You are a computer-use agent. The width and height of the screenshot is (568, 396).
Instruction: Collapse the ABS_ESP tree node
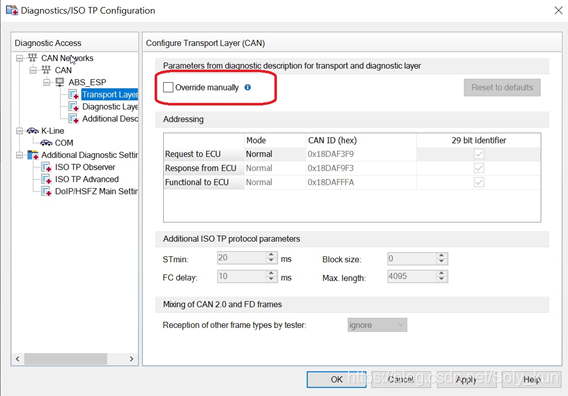click(x=47, y=82)
